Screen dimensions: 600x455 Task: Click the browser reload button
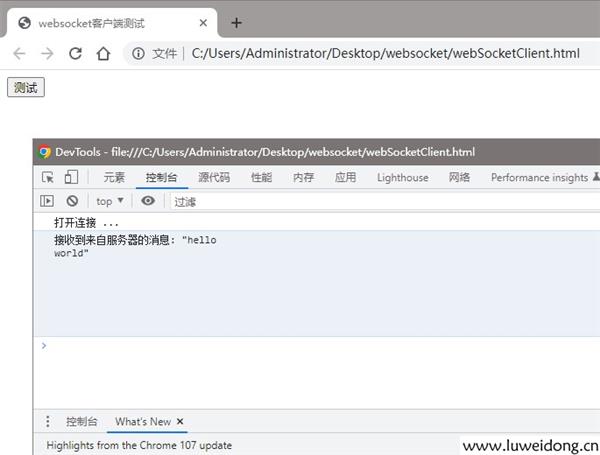[x=75, y=54]
